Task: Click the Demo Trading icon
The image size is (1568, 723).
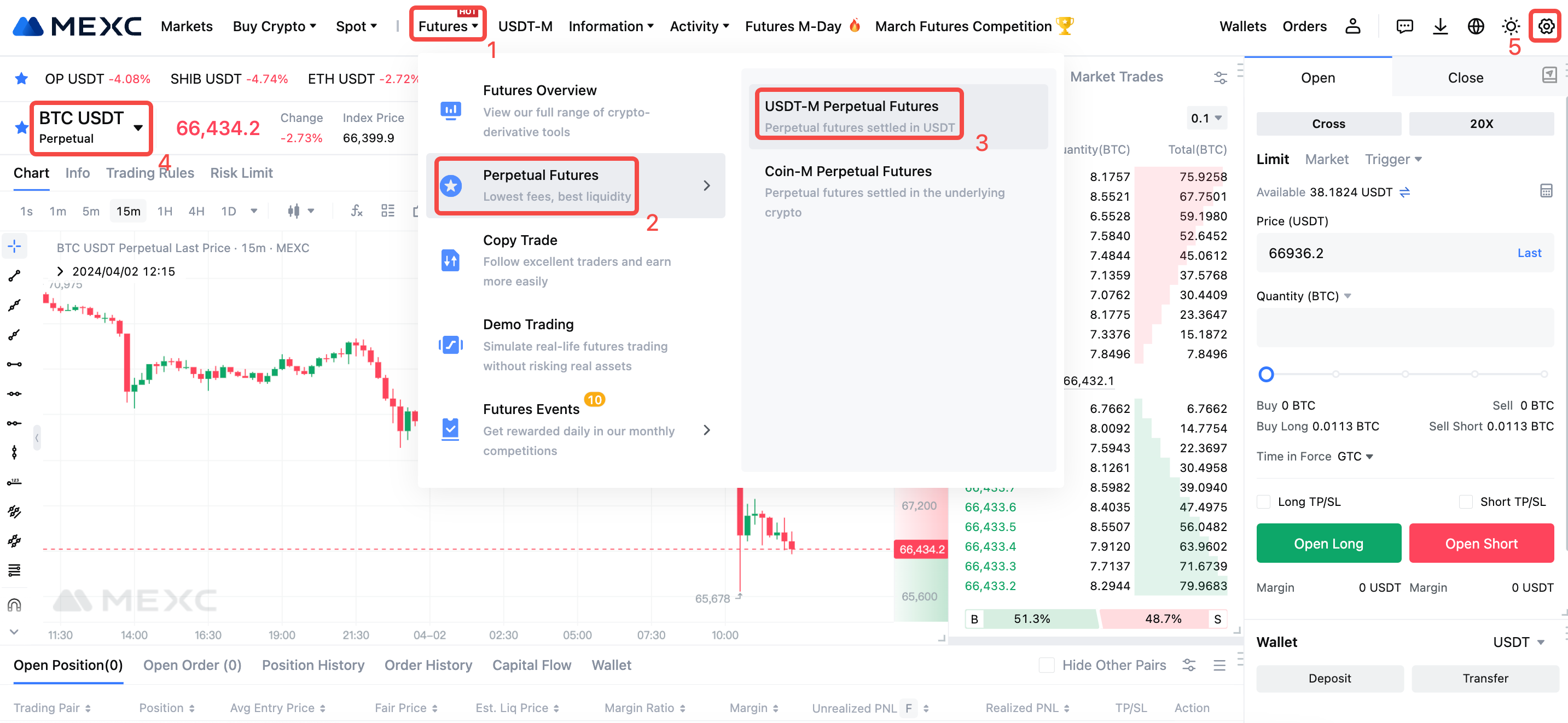Action: click(x=450, y=345)
